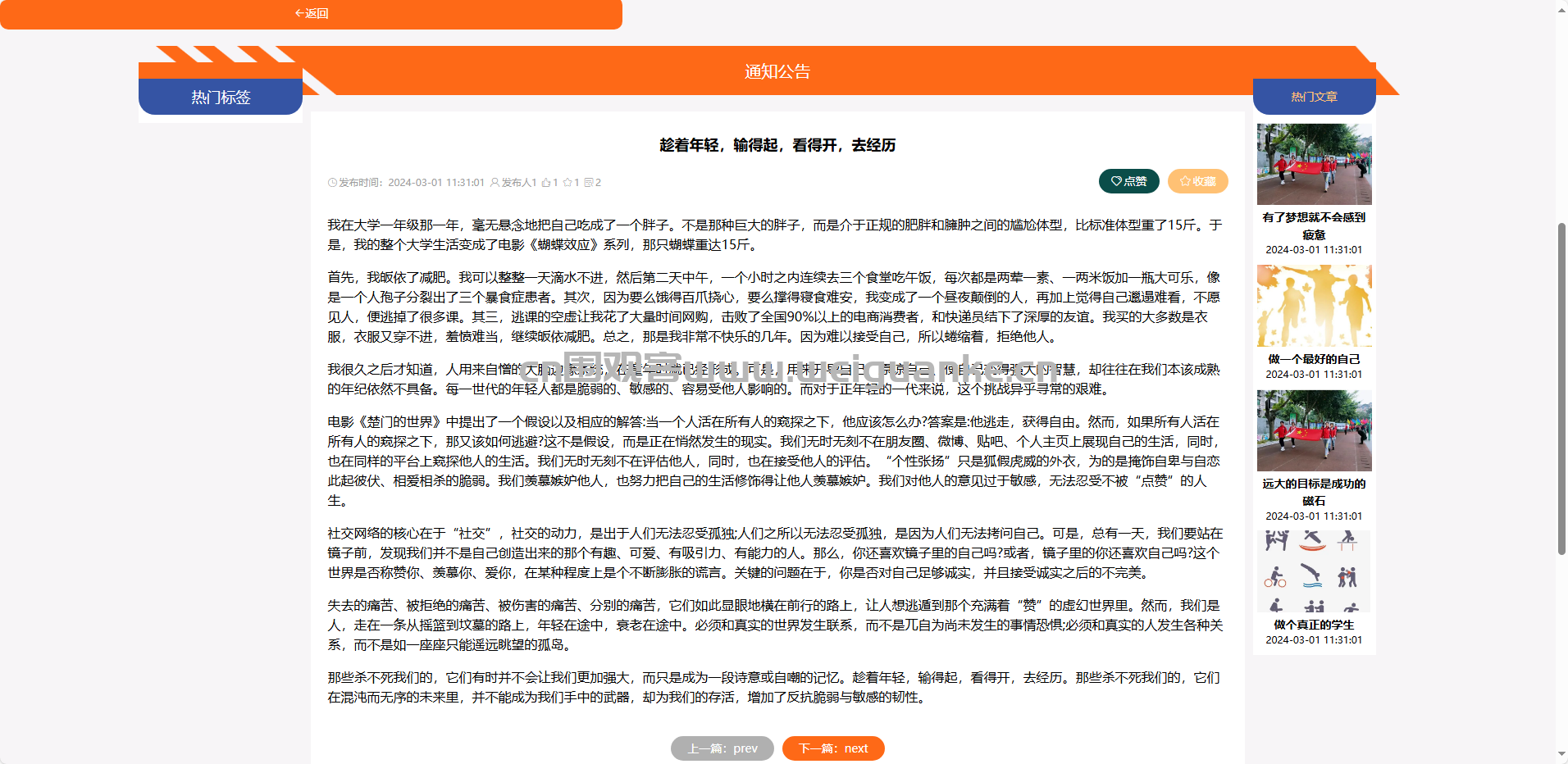The width and height of the screenshot is (1568, 764).
Task: Click the article title 趁着年轻，输得起
Action: (x=777, y=145)
